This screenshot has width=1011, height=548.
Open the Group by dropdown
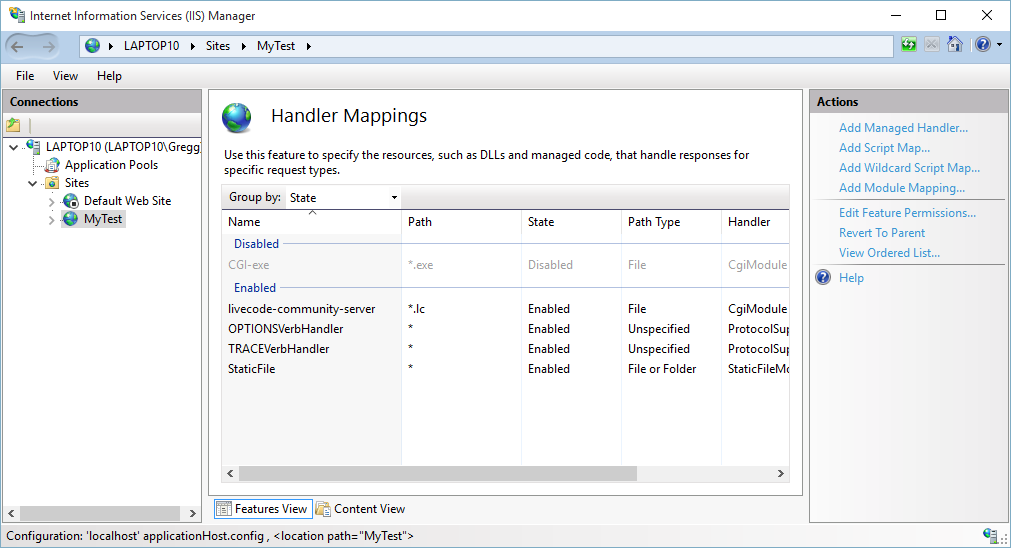343,198
